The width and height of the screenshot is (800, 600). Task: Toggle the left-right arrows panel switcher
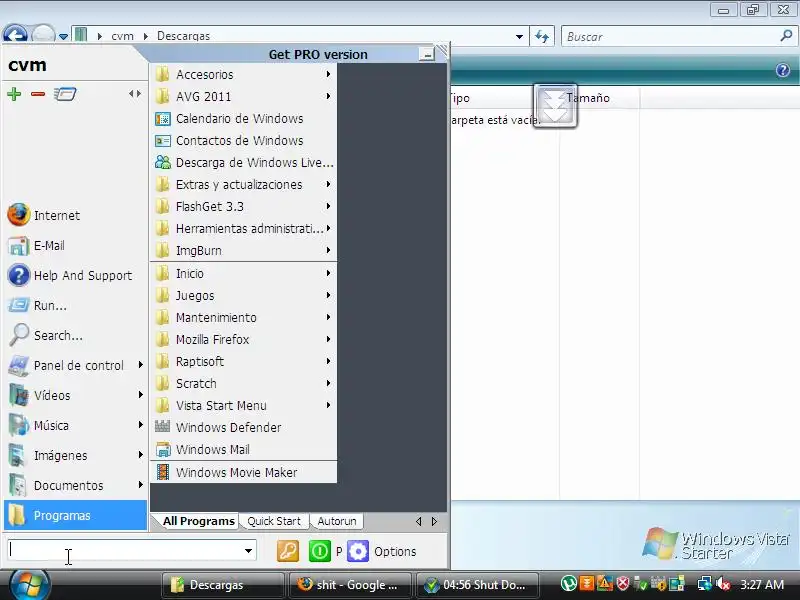click(x=135, y=93)
